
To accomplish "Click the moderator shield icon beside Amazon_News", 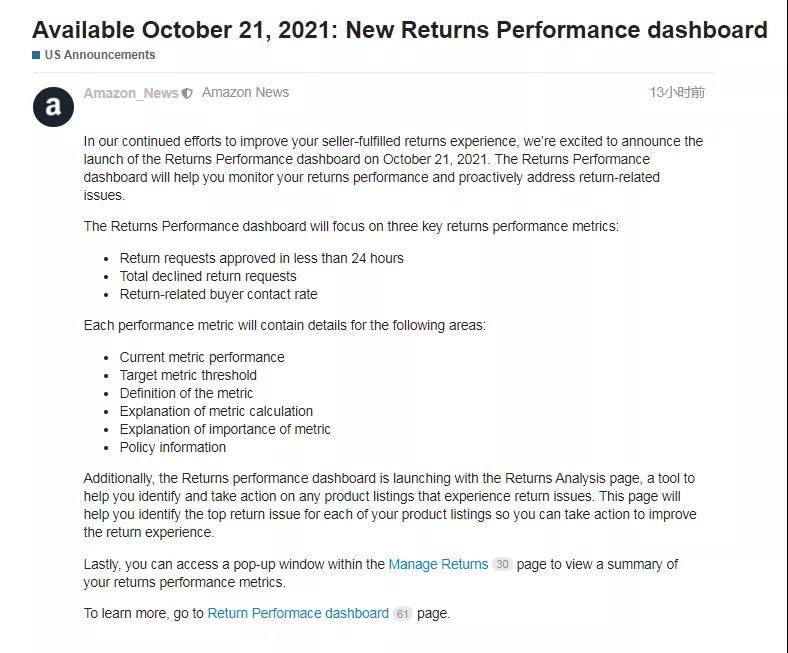I will coord(187,94).
